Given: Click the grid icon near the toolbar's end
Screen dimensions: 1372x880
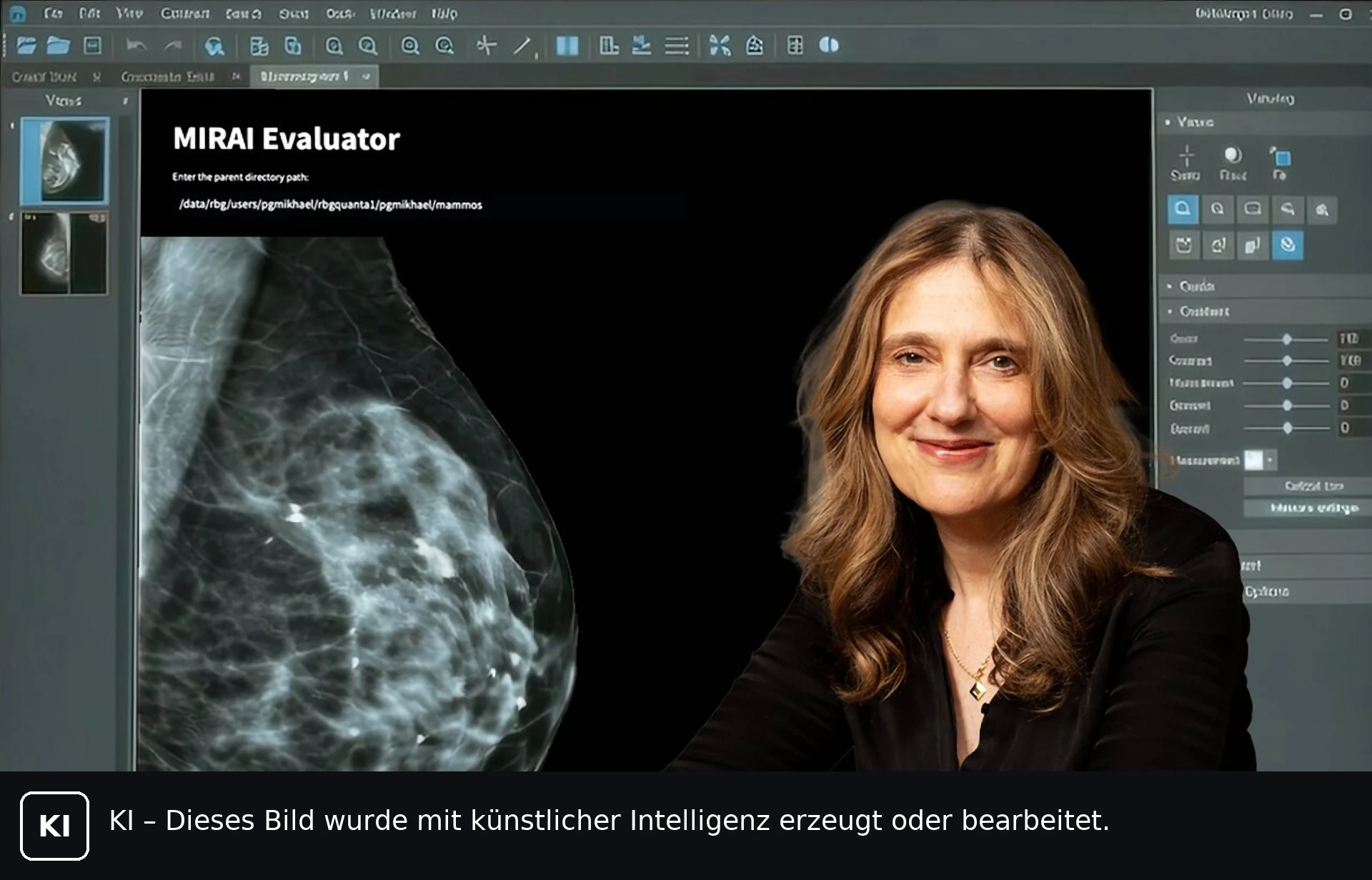Looking at the screenshot, I should pos(795,46).
